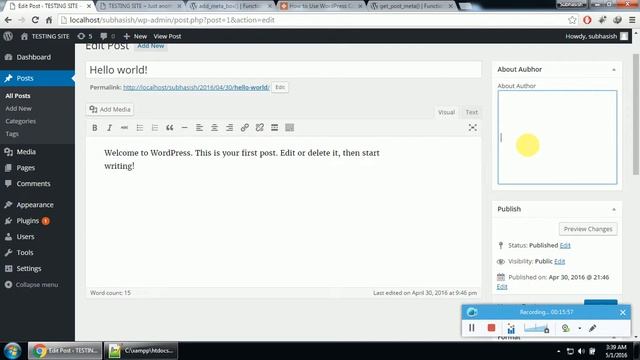The image size is (640, 360).
Task: Insert a numbered list
Action: [155, 128]
